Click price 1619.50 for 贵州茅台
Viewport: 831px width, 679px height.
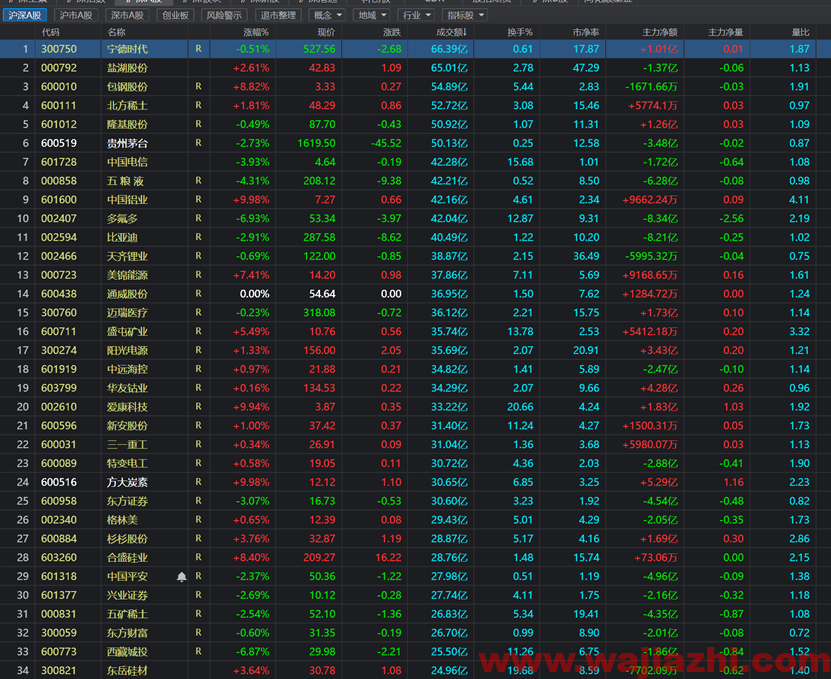[x=316, y=143]
